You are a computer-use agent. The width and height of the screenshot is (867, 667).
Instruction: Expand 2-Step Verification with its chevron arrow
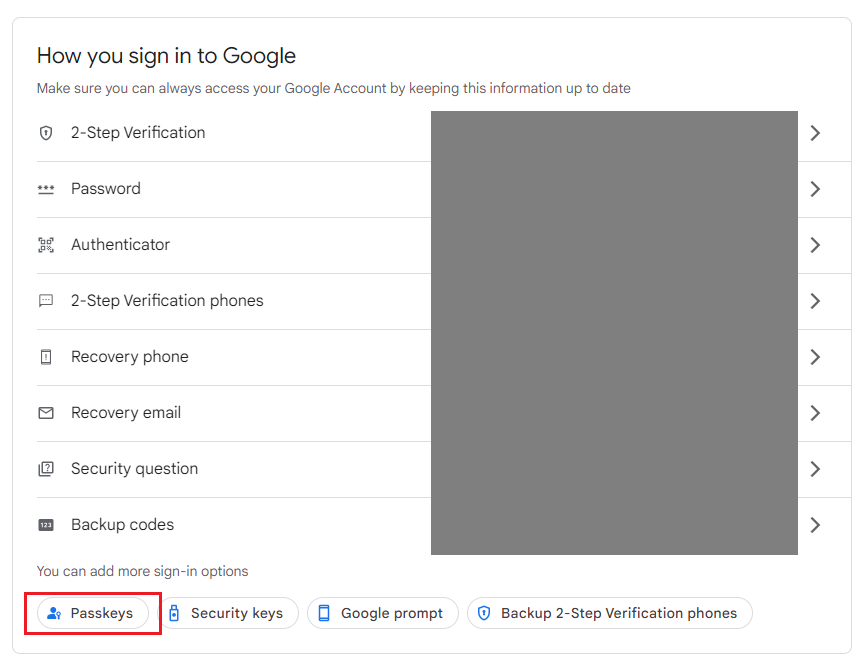coord(815,133)
